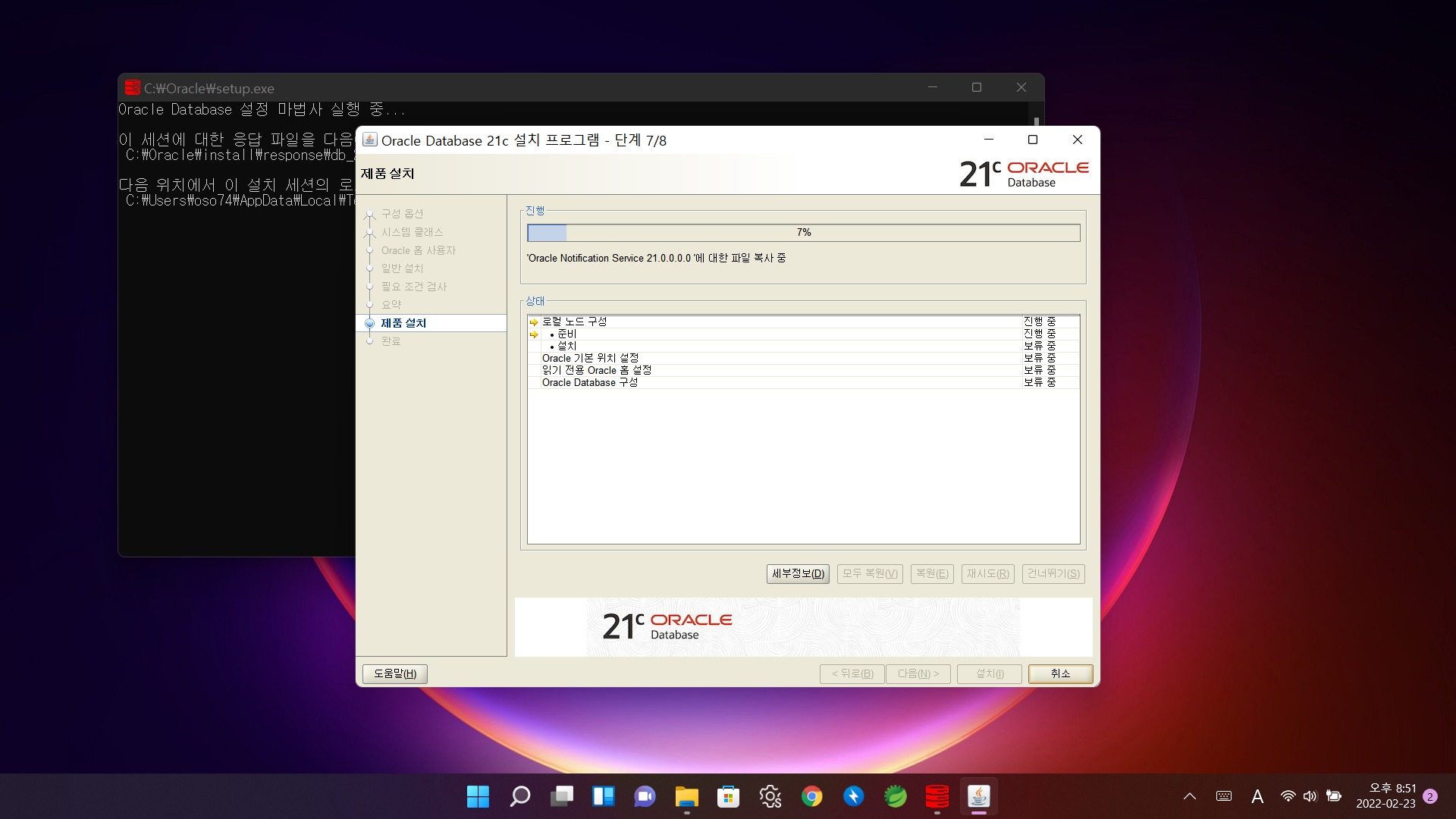Click the 도움말(H) help button
This screenshot has height=819, width=1456.
[394, 673]
